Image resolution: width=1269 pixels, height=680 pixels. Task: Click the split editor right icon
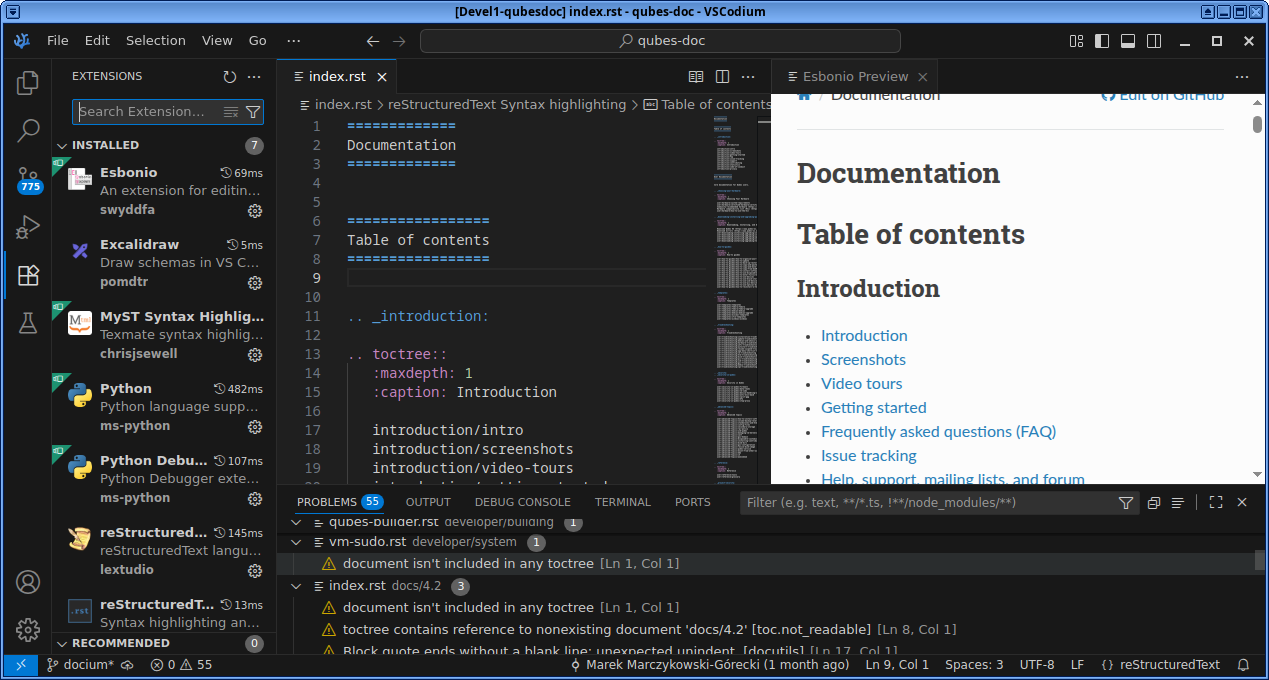[722, 77]
